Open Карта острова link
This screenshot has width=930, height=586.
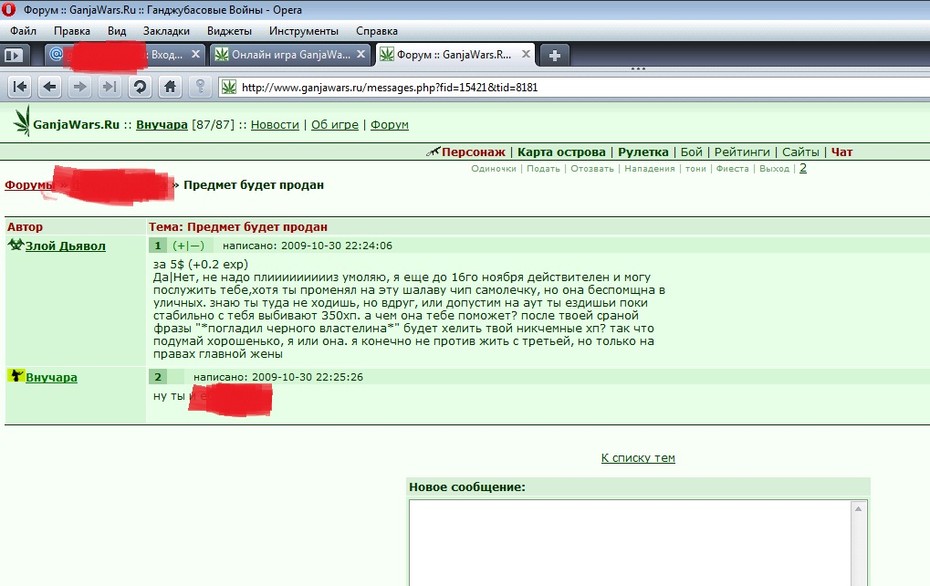[x=561, y=152]
